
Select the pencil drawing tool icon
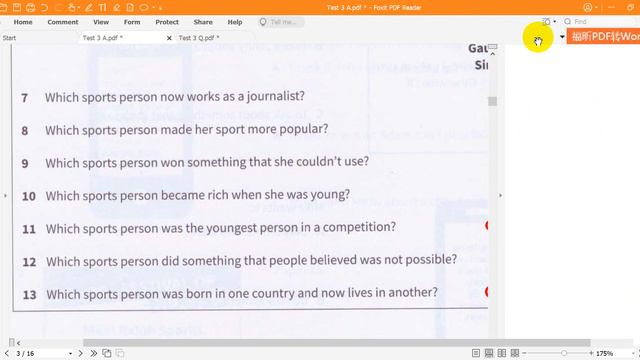[89, 7]
